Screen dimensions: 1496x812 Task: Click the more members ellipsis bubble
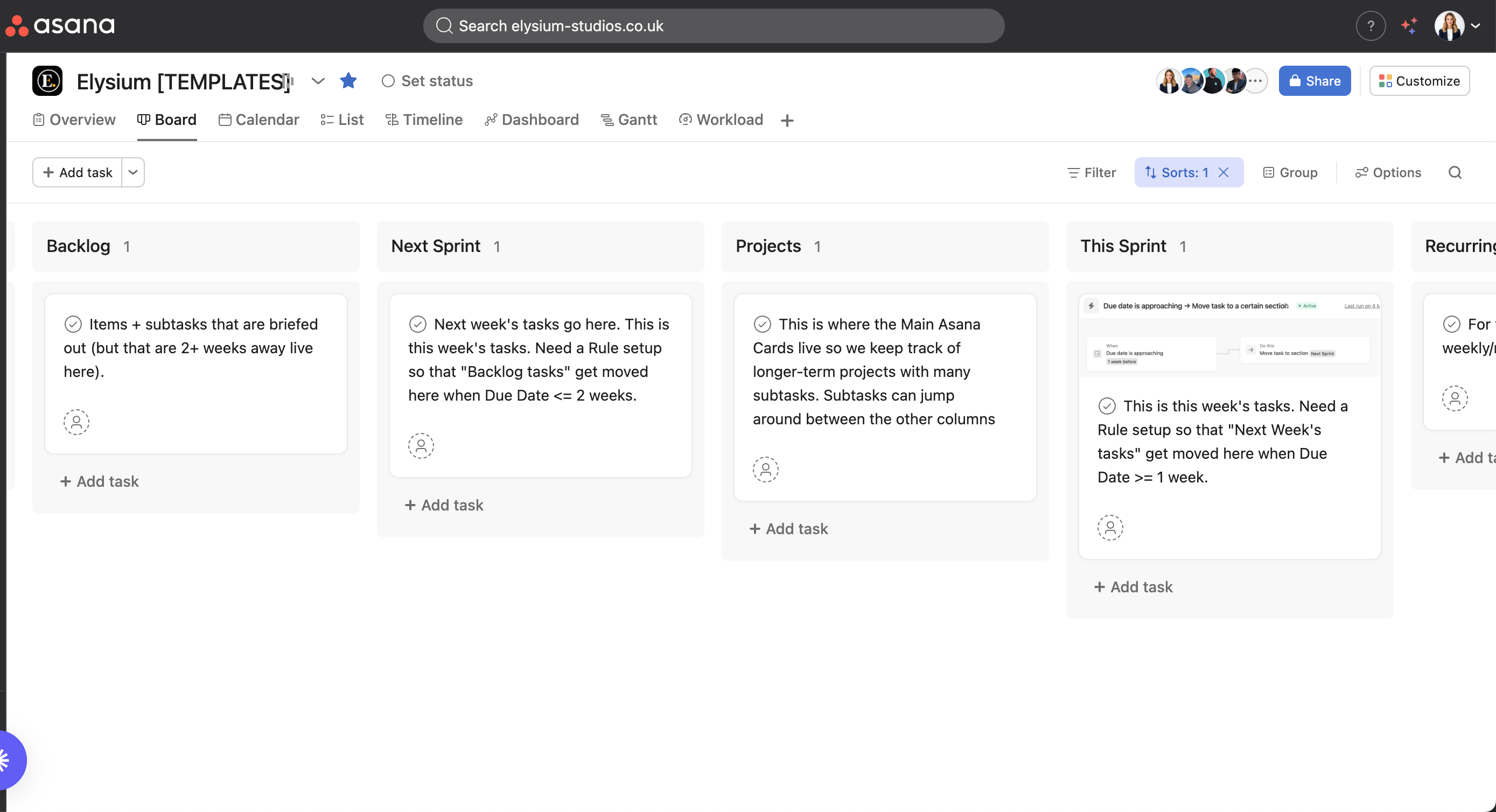coord(1256,81)
